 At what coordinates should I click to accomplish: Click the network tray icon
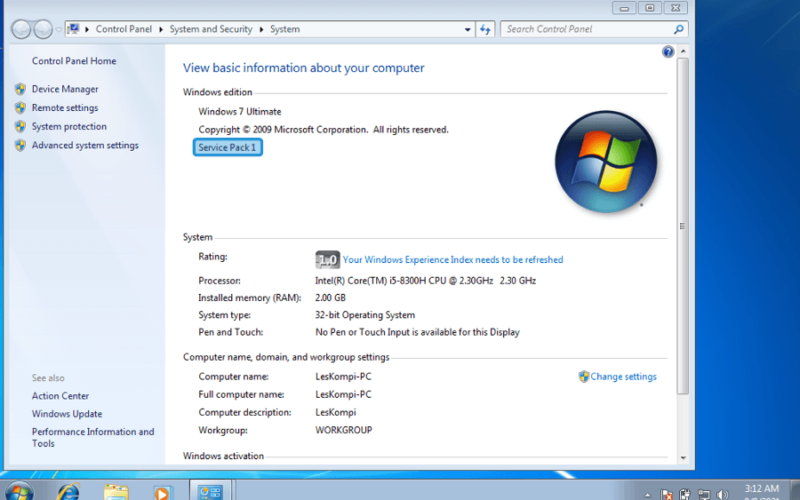click(x=704, y=494)
